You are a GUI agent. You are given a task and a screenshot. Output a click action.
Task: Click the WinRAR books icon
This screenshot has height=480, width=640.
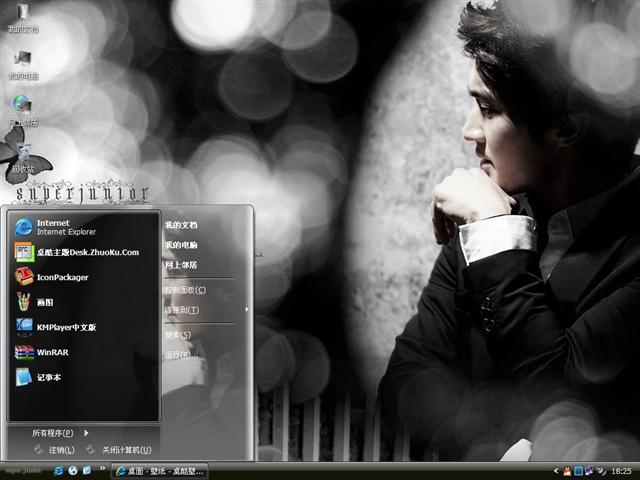(24, 352)
